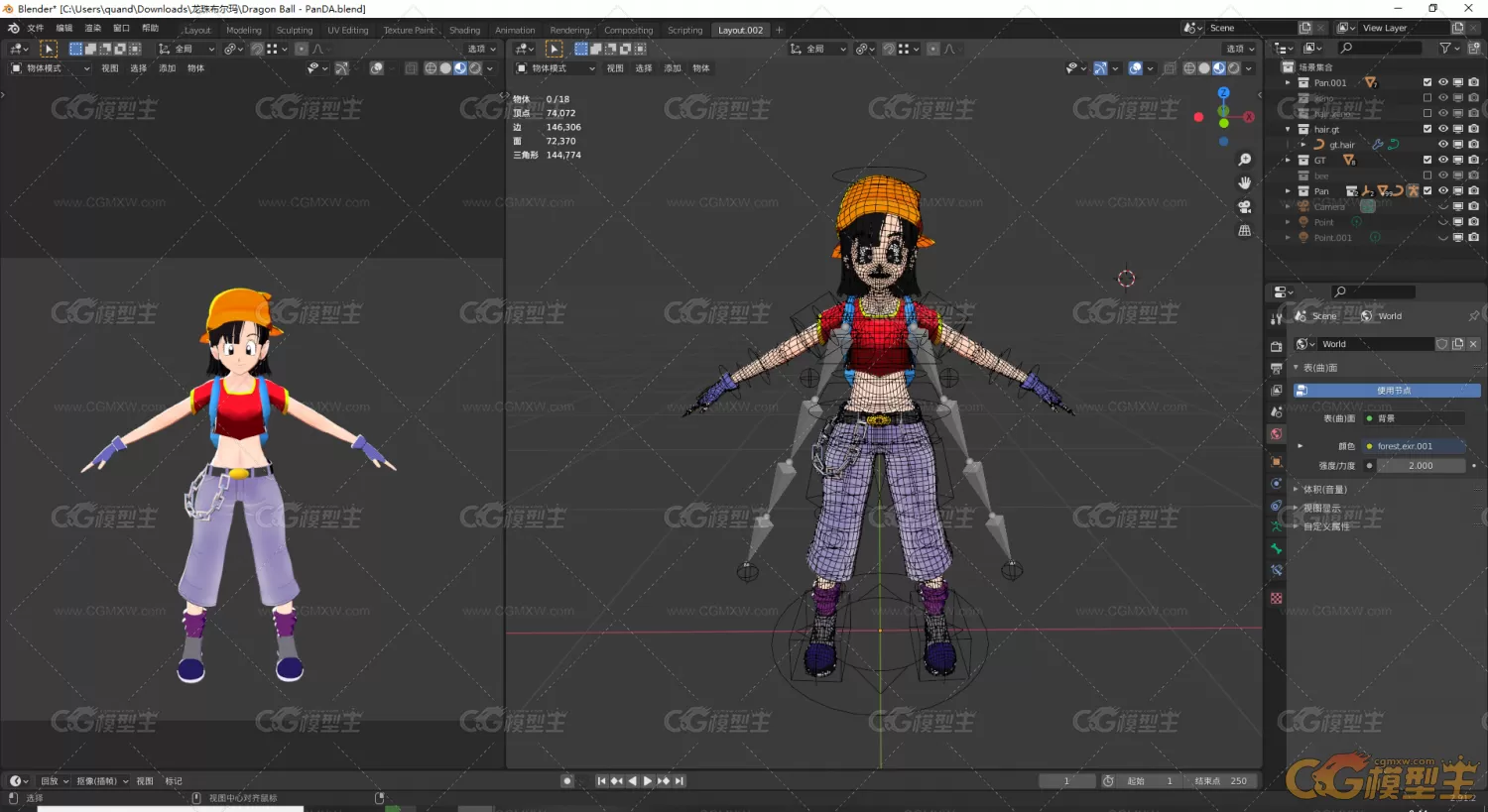Hide gt.hair with eye icon
1488x812 pixels.
tap(1443, 144)
